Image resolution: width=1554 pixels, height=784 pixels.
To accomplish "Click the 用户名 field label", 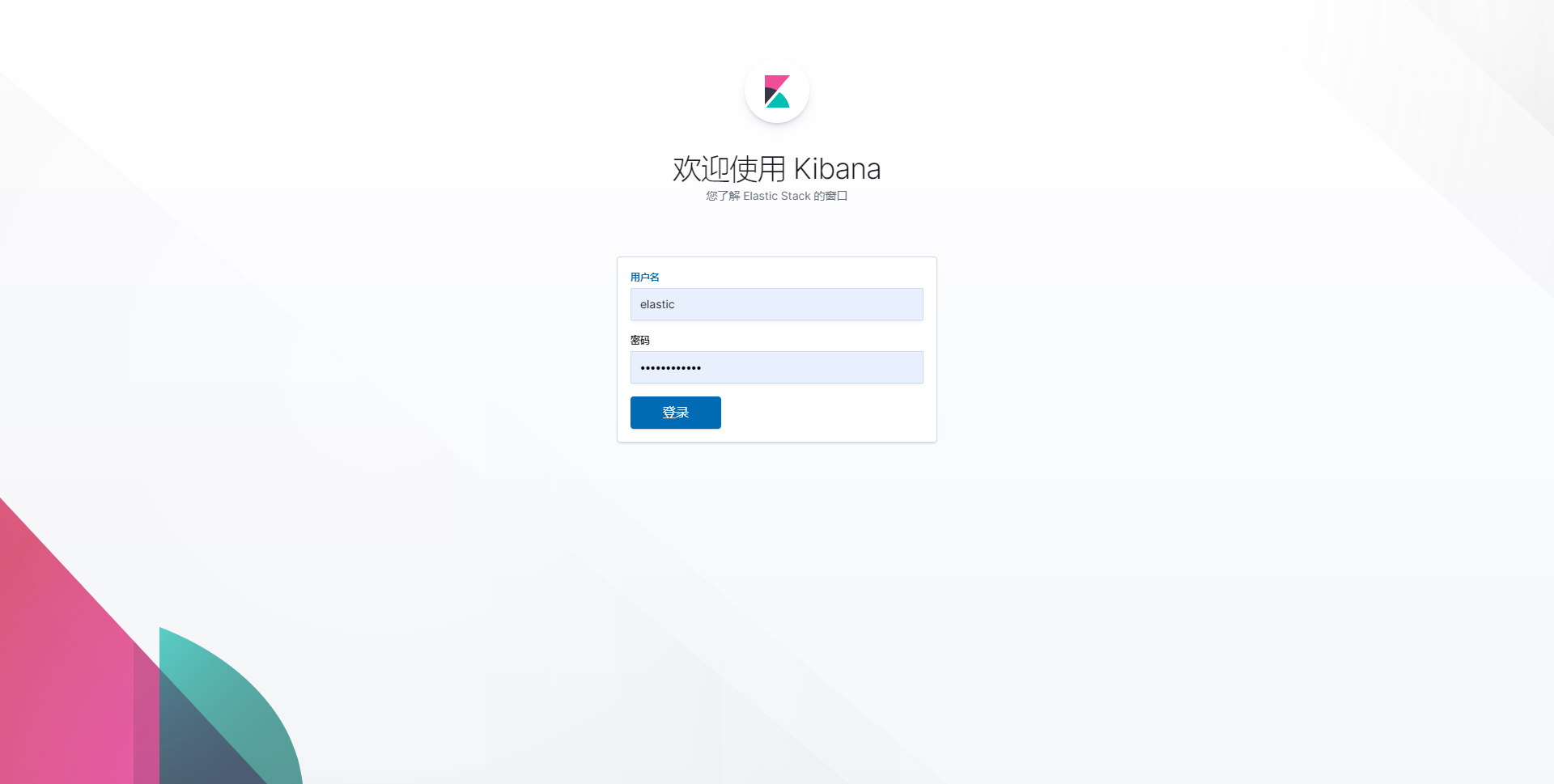I will click(x=644, y=277).
